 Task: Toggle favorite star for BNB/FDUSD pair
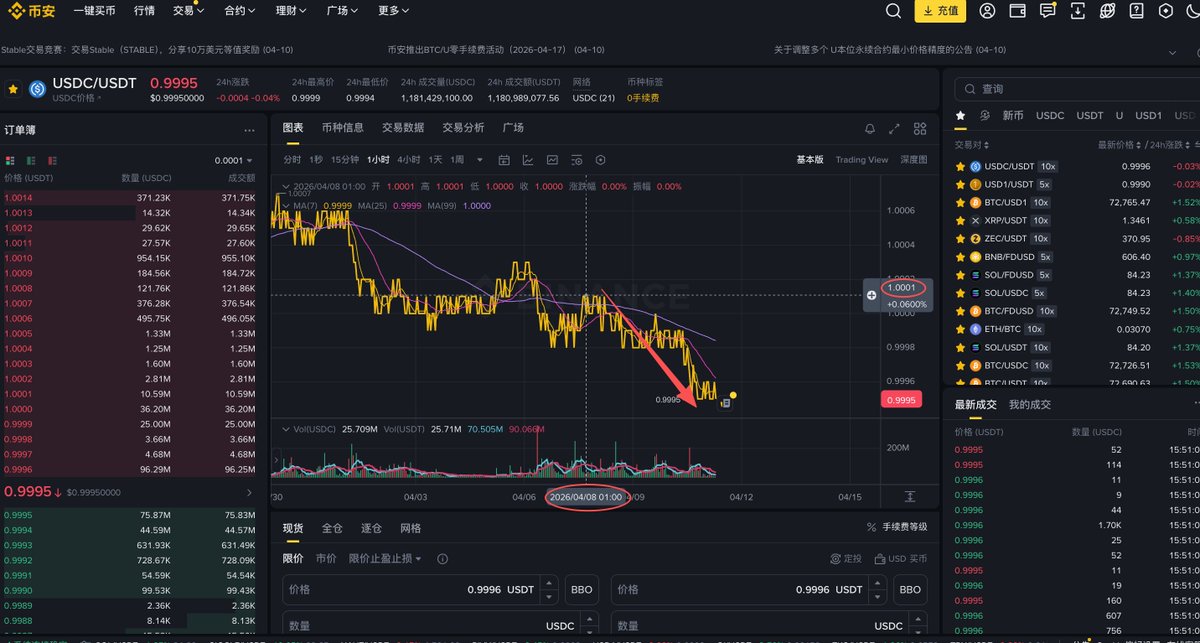coord(961,257)
